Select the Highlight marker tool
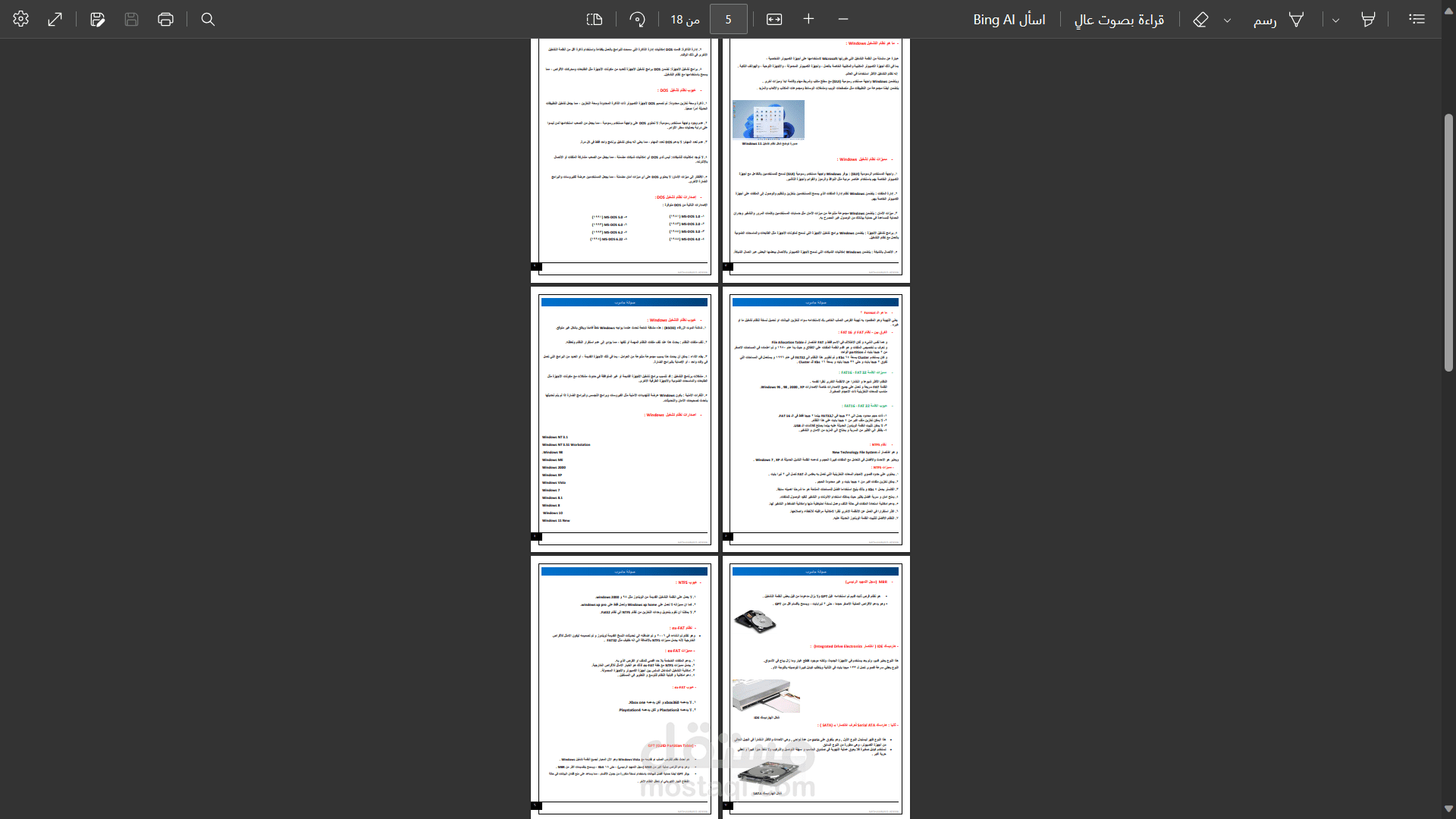This screenshot has width=1456, height=819. [1369, 19]
